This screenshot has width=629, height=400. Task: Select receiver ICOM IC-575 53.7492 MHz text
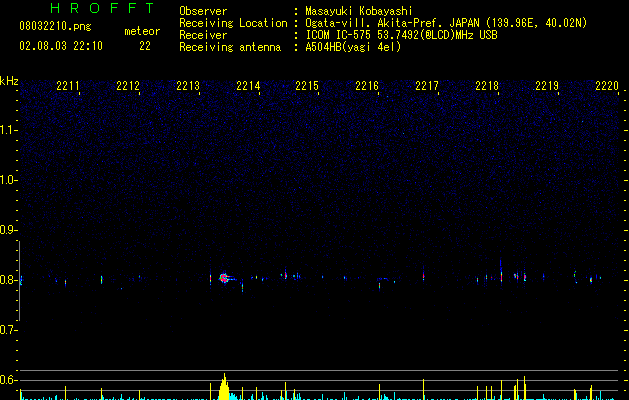click(401, 35)
